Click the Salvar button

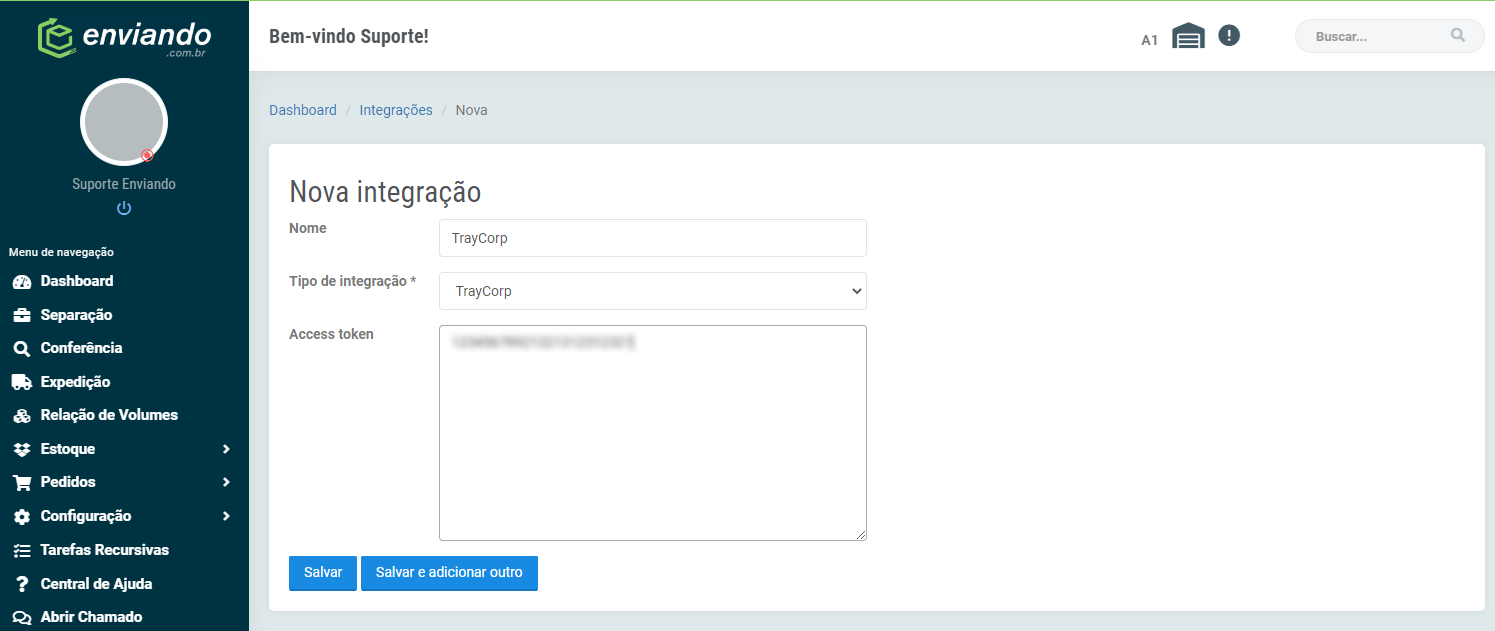point(323,573)
